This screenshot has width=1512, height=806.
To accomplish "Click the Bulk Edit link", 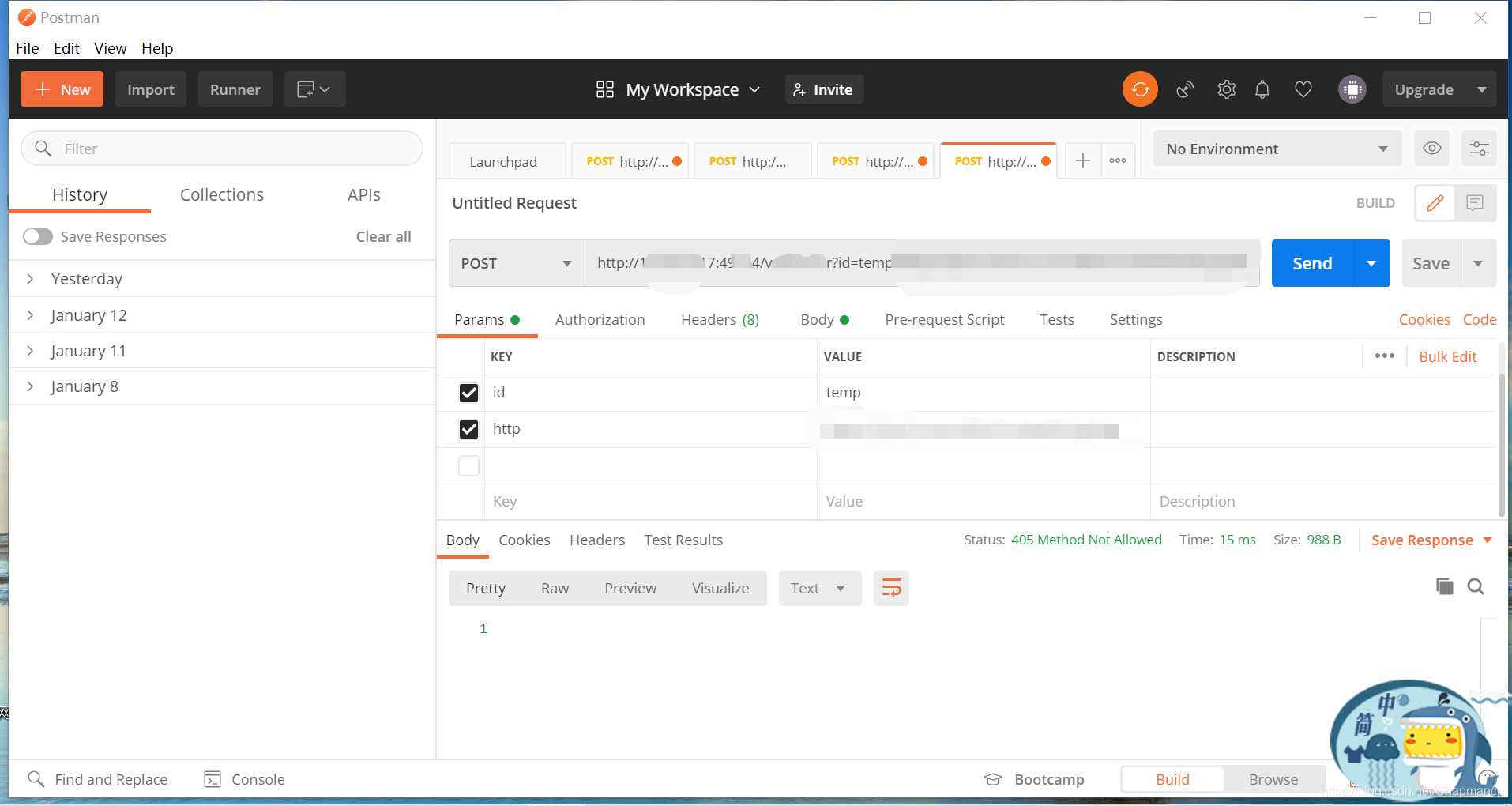I will 1447,356.
